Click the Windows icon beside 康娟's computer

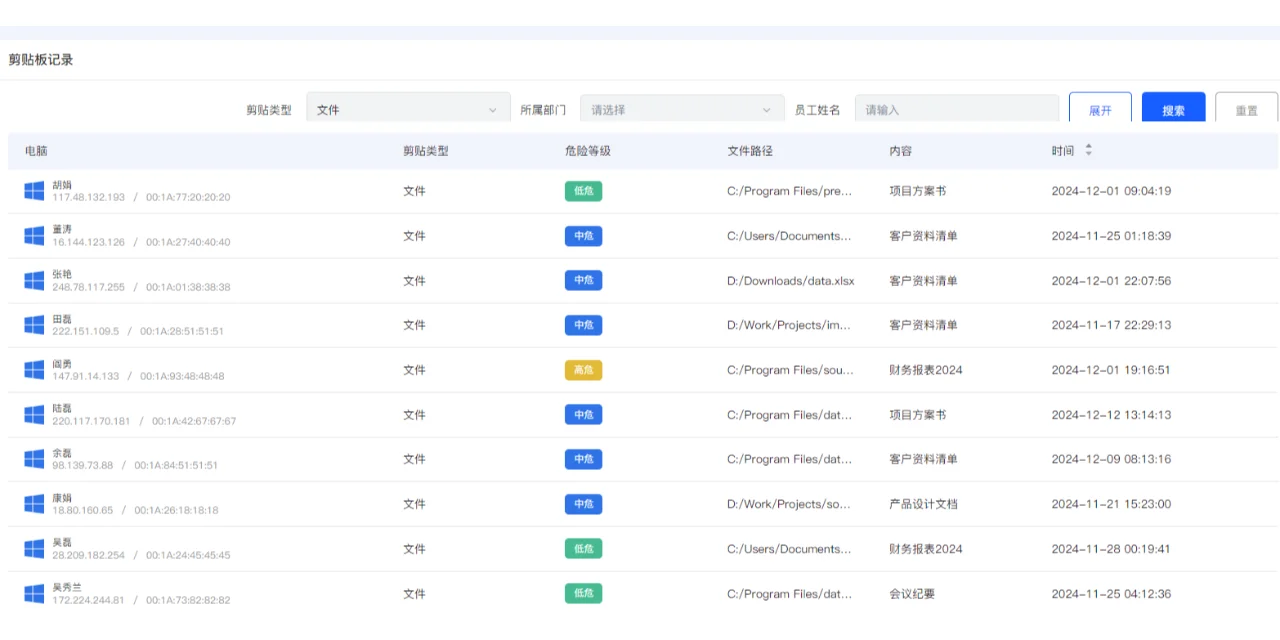click(33, 503)
